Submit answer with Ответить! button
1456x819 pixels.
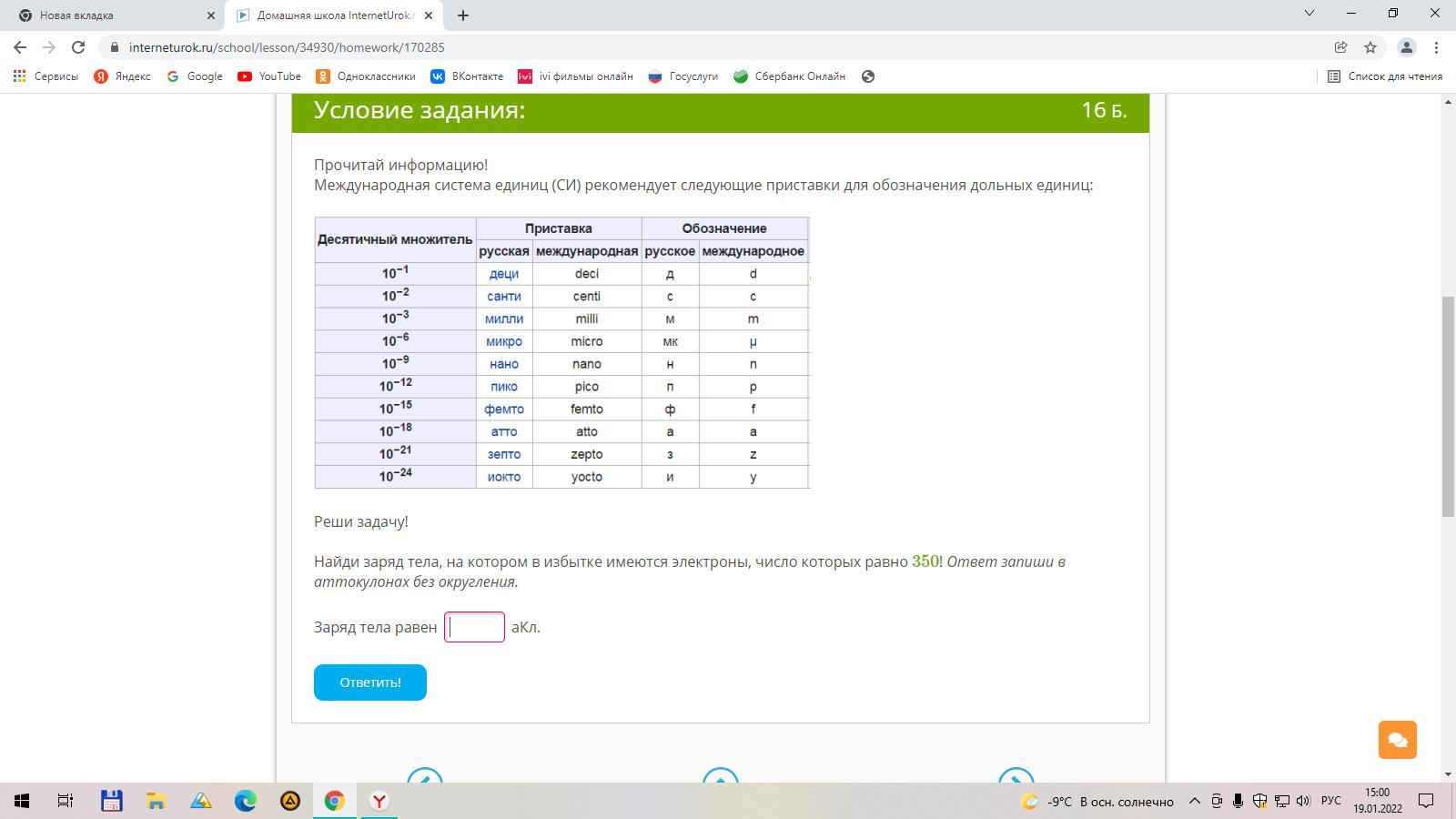click(370, 682)
